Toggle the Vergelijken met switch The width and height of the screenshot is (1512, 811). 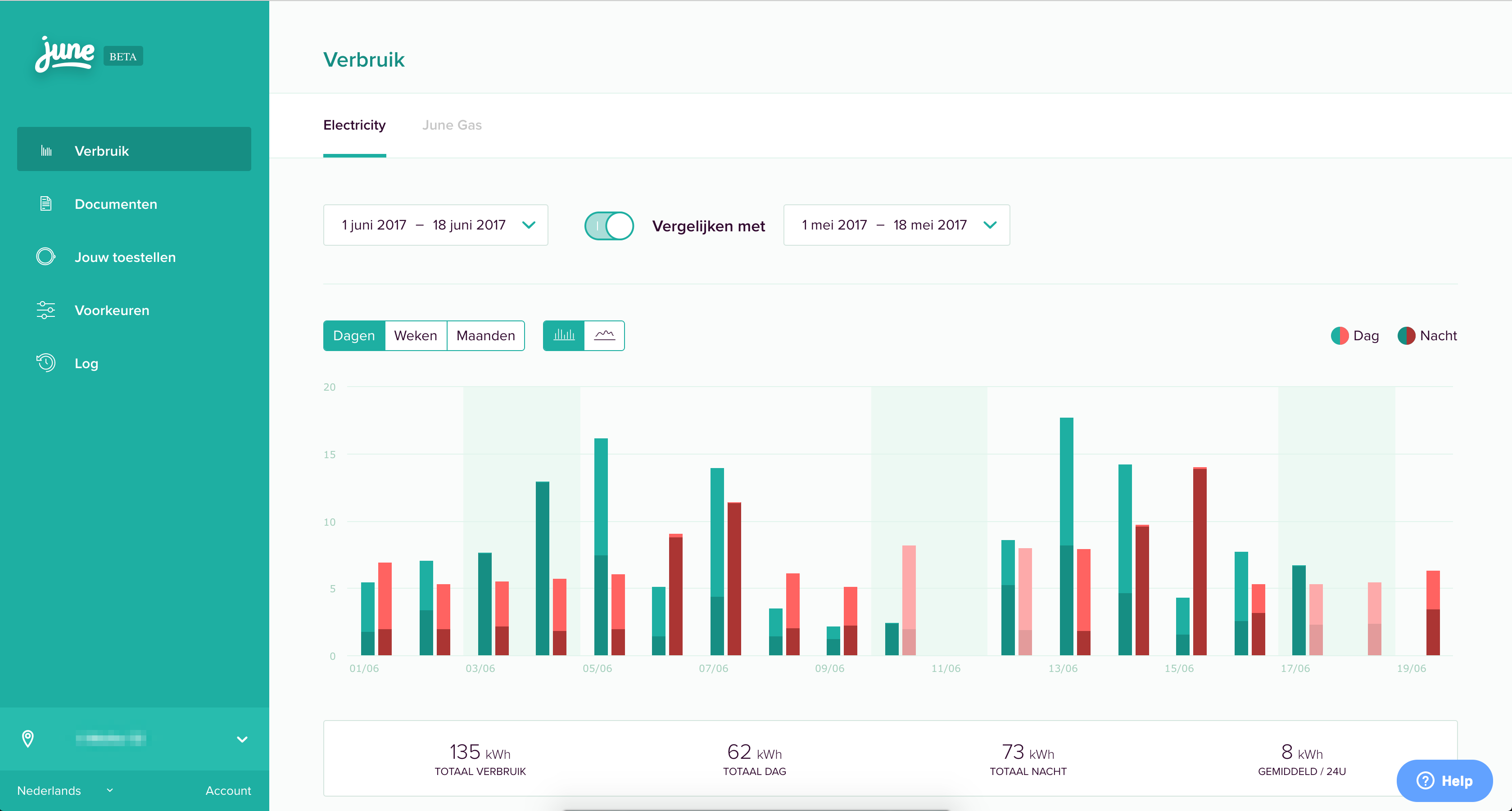[609, 226]
